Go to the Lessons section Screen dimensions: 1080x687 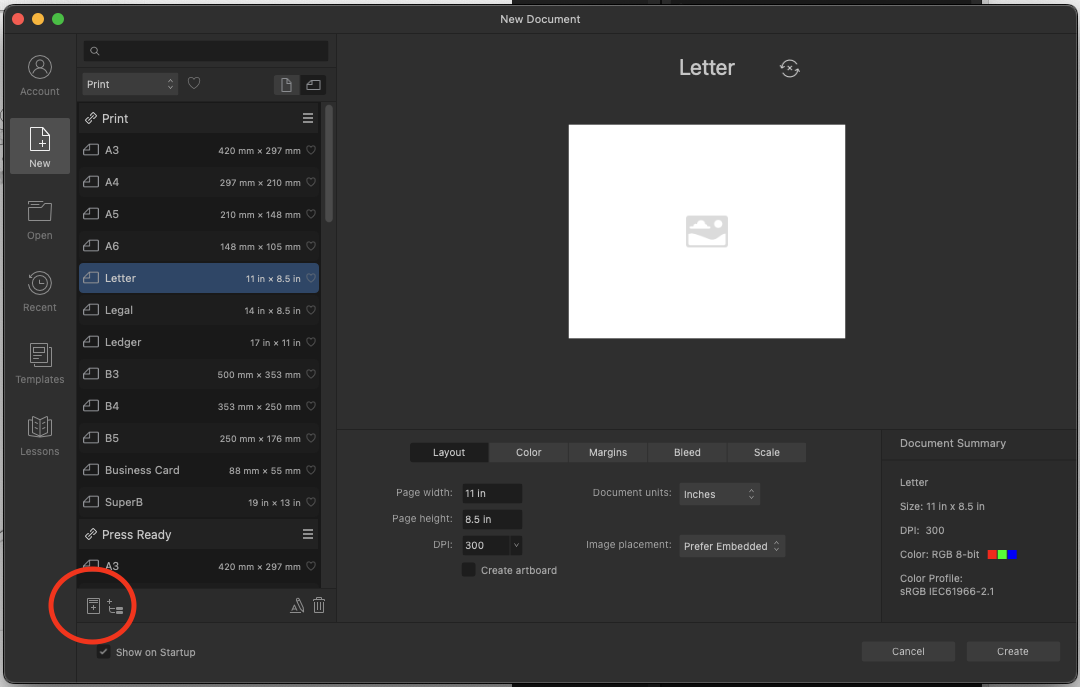(40, 435)
